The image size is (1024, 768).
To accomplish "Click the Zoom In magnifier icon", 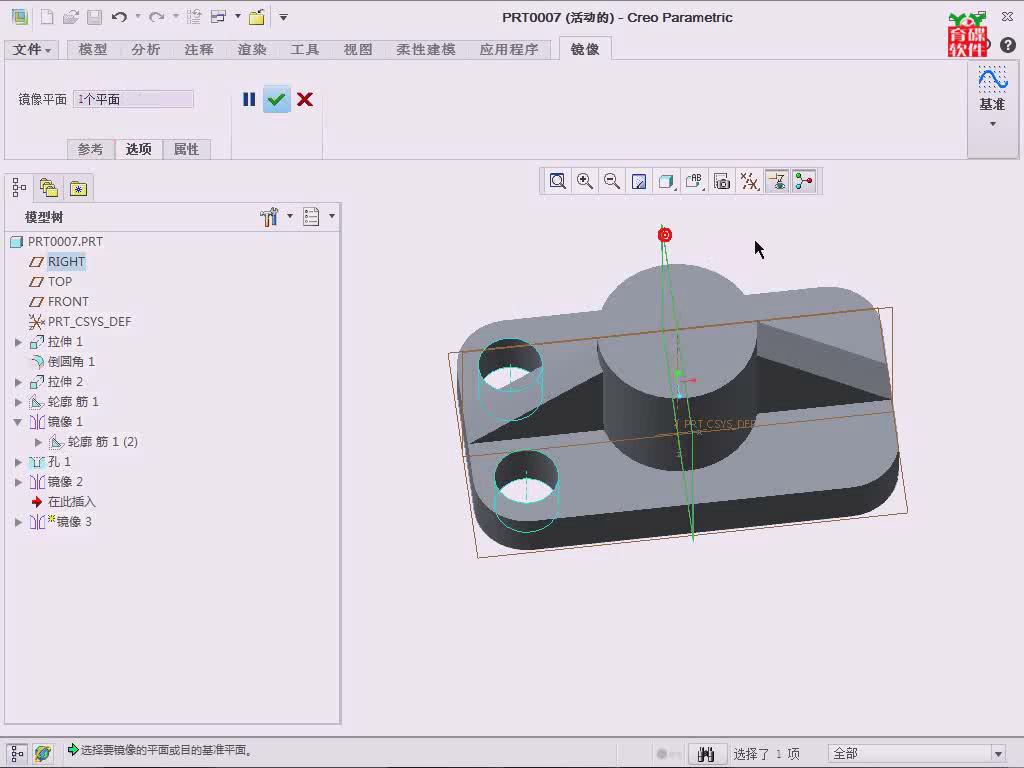I will (584, 181).
